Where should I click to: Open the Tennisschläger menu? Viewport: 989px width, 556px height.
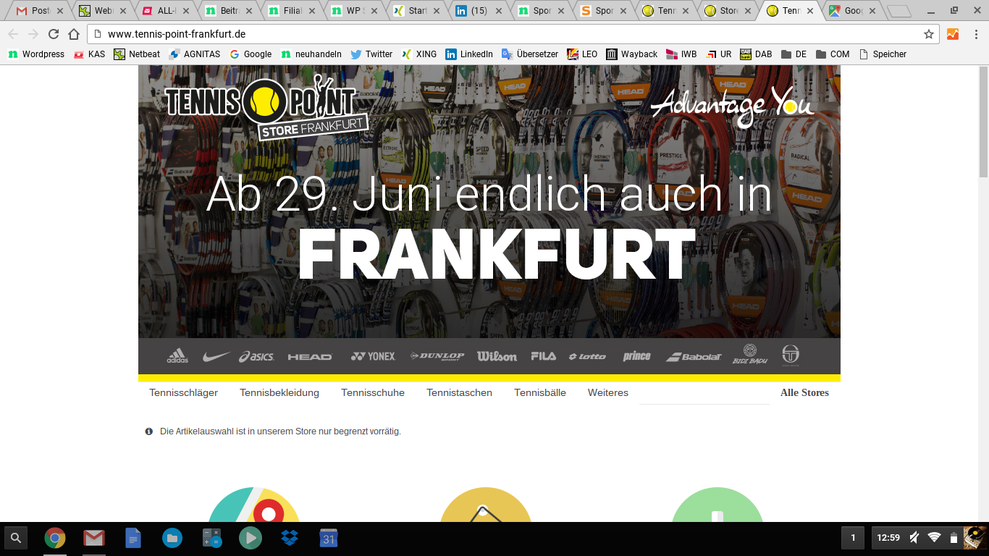184,393
